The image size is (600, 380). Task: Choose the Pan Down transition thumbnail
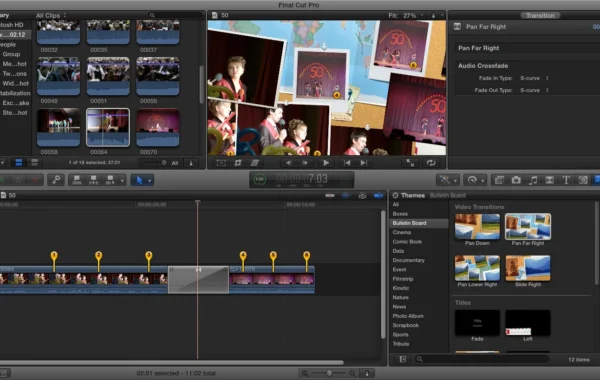pos(477,227)
